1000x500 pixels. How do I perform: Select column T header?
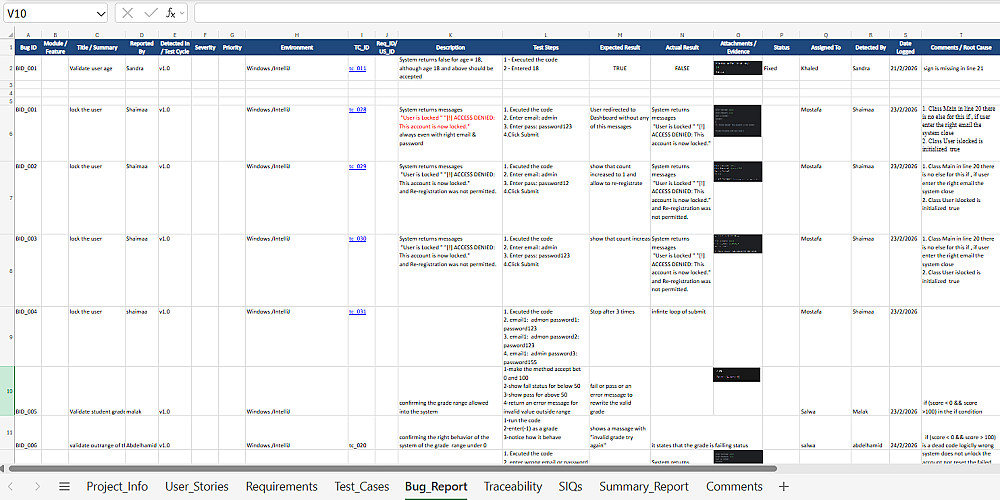click(x=960, y=34)
